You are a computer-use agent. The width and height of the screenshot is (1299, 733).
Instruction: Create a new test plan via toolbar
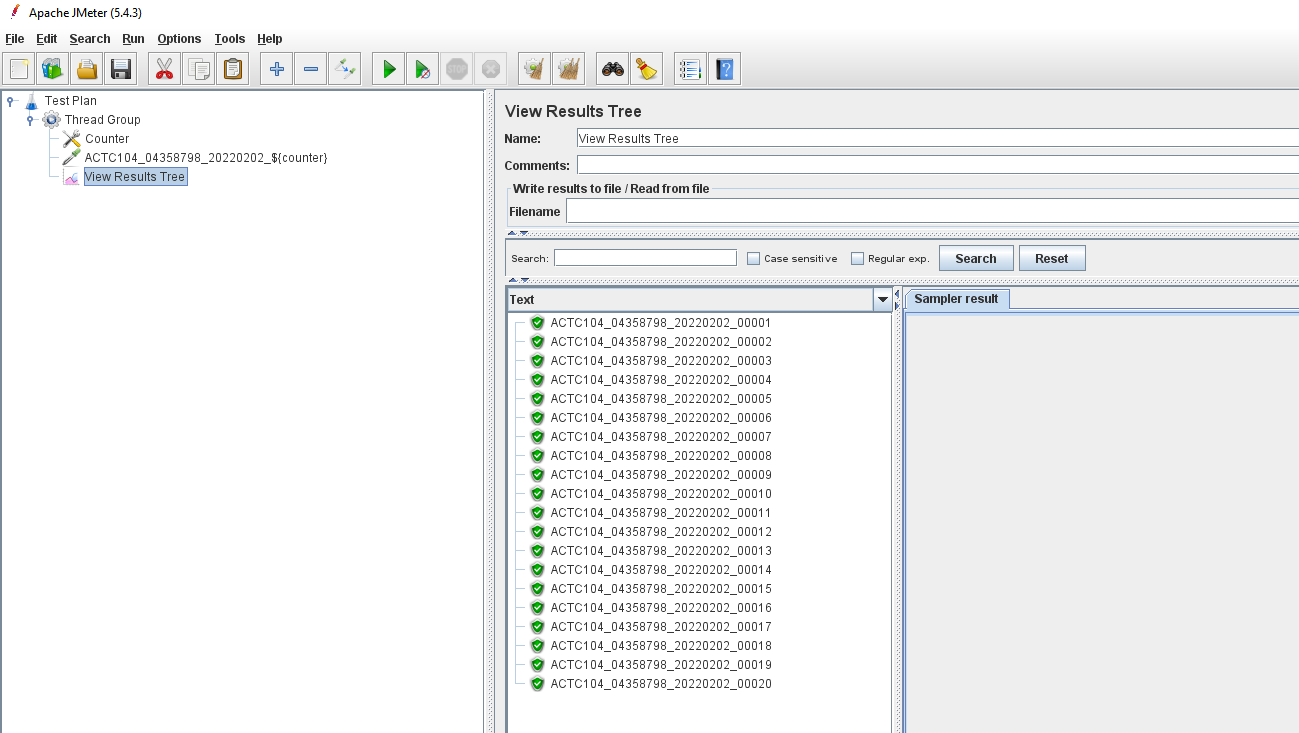tap(19, 69)
